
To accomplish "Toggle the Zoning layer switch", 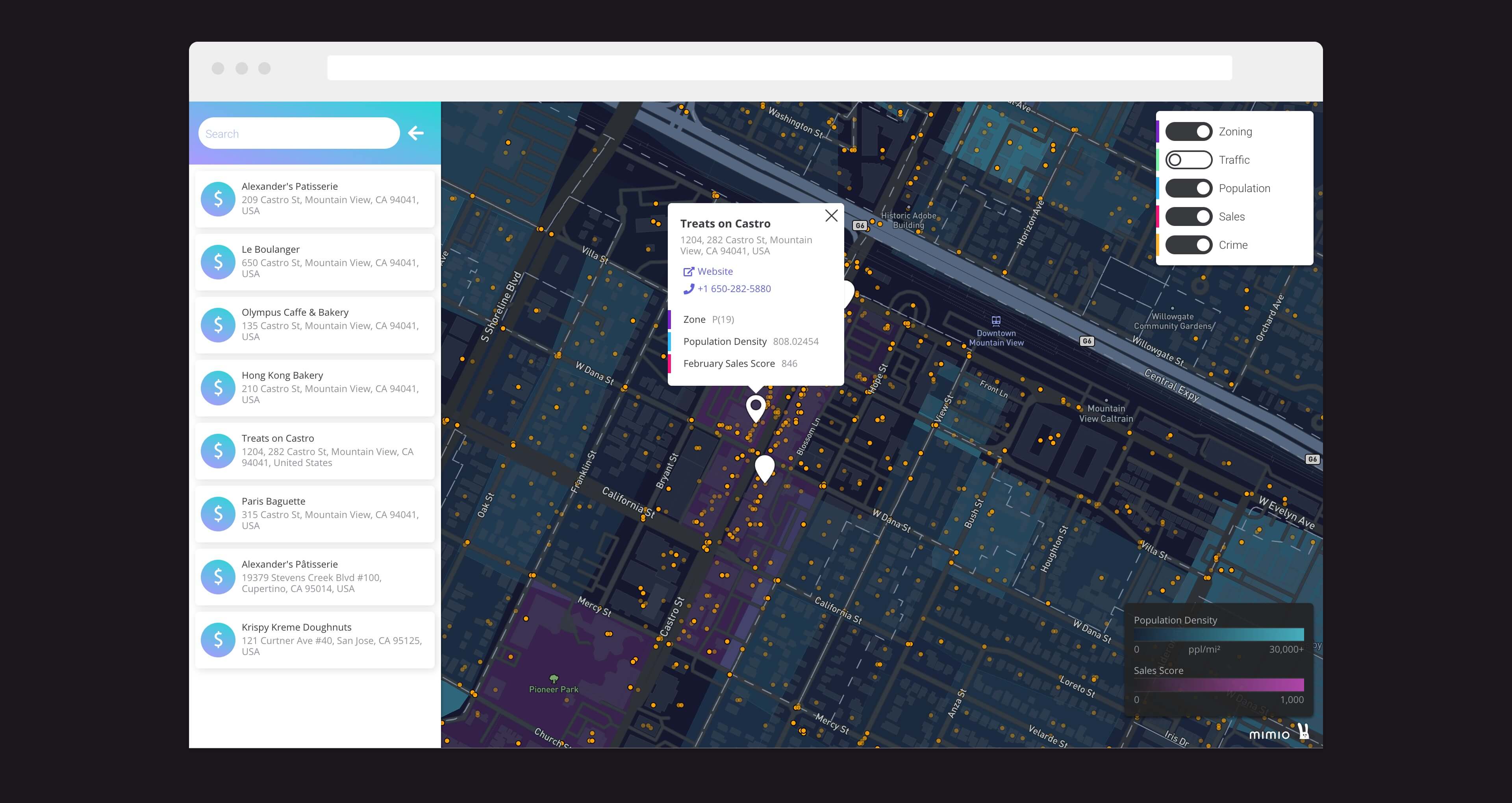I will 1189,131.
